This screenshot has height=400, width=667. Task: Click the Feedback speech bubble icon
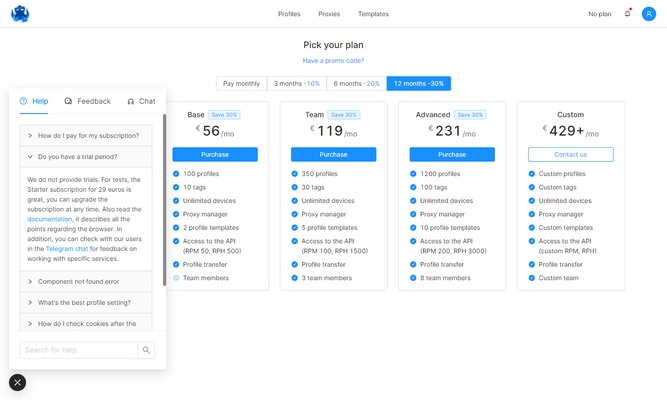[x=68, y=101]
